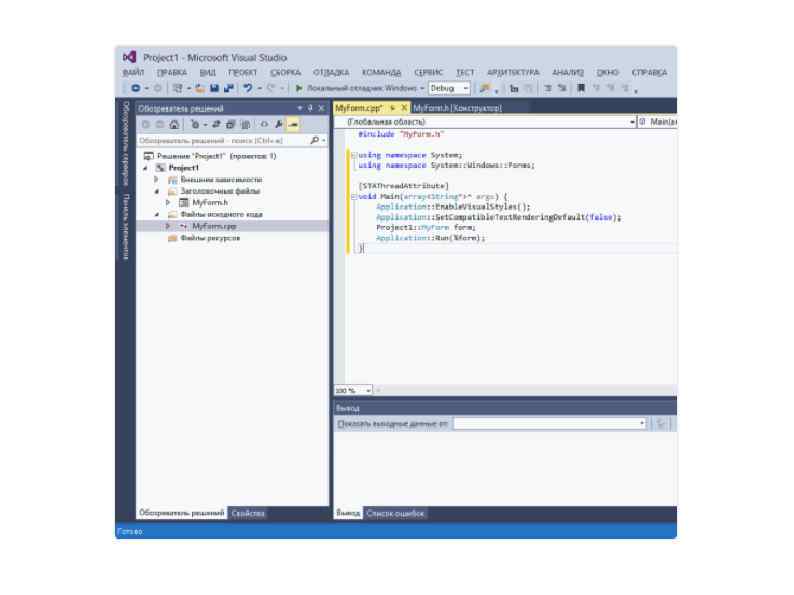Click the Refresh icon in Solution Explorer toolbar

[x=216, y=124]
